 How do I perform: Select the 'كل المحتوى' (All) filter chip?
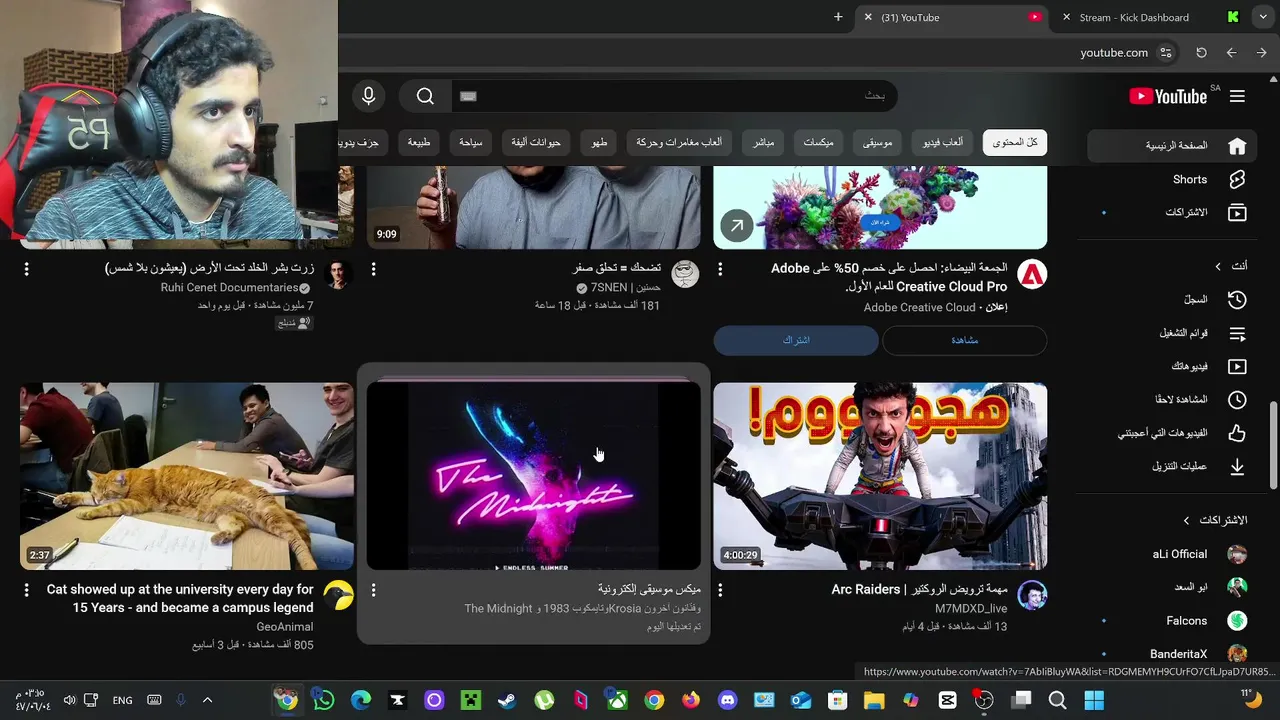[1015, 143]
